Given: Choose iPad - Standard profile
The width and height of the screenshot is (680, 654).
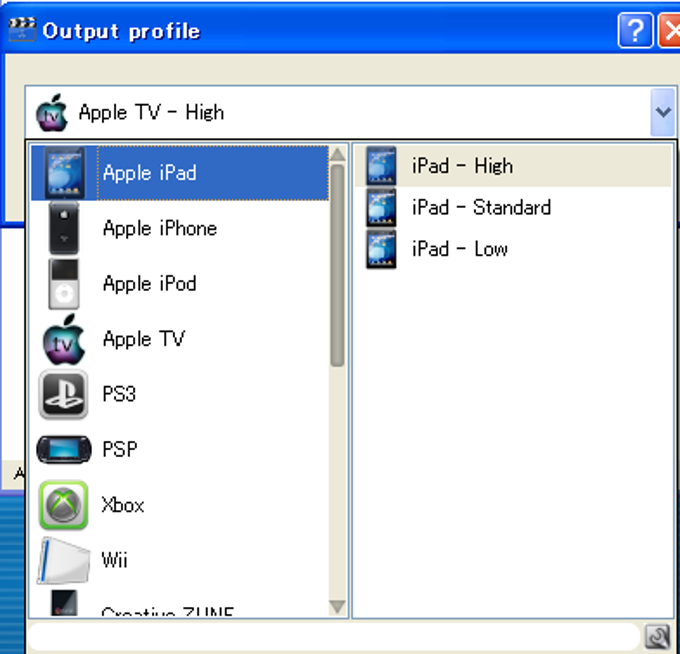Looking at the screenshot, I should (513, 207).
